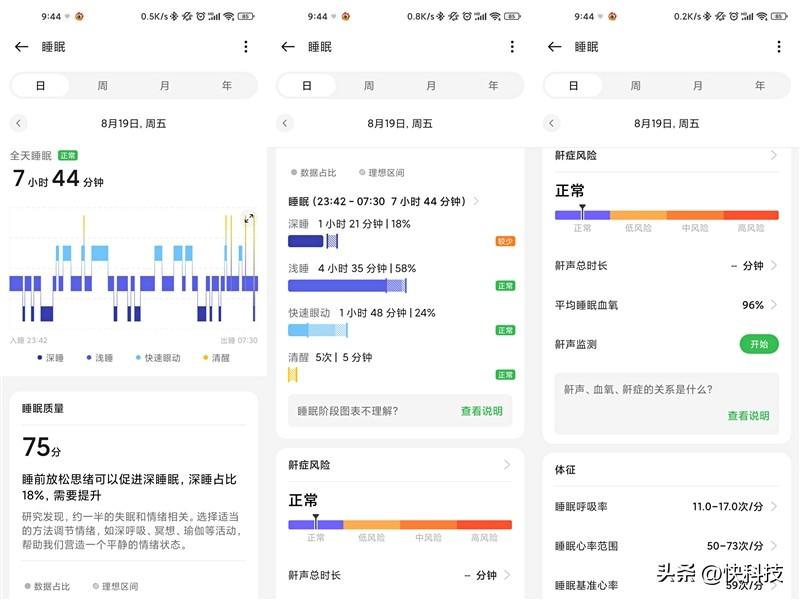Switch to 月 tab on the middle screen
800x600 pixels.
431,86
